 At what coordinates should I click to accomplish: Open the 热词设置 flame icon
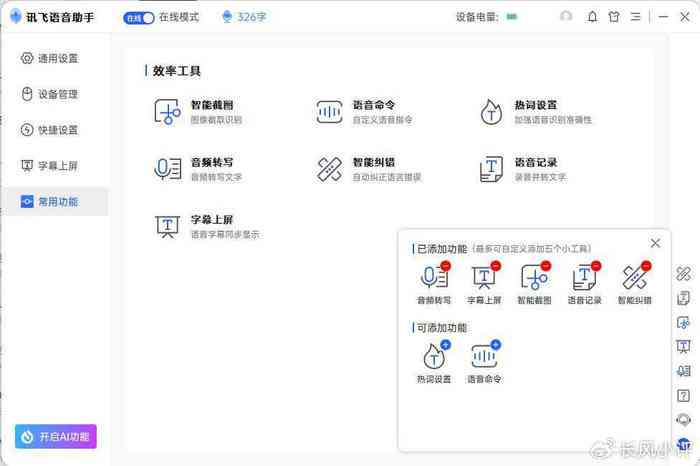[x=491, y=112]
